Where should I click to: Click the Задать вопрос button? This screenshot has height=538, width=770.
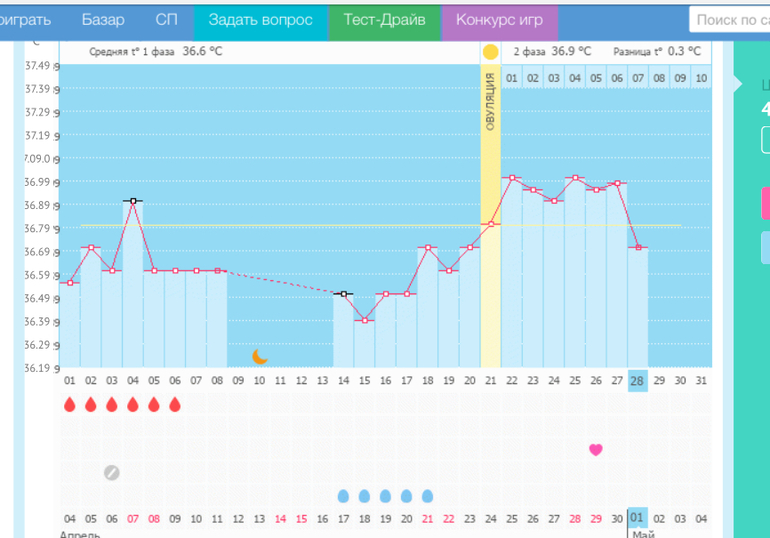click(x=260, y=20)
